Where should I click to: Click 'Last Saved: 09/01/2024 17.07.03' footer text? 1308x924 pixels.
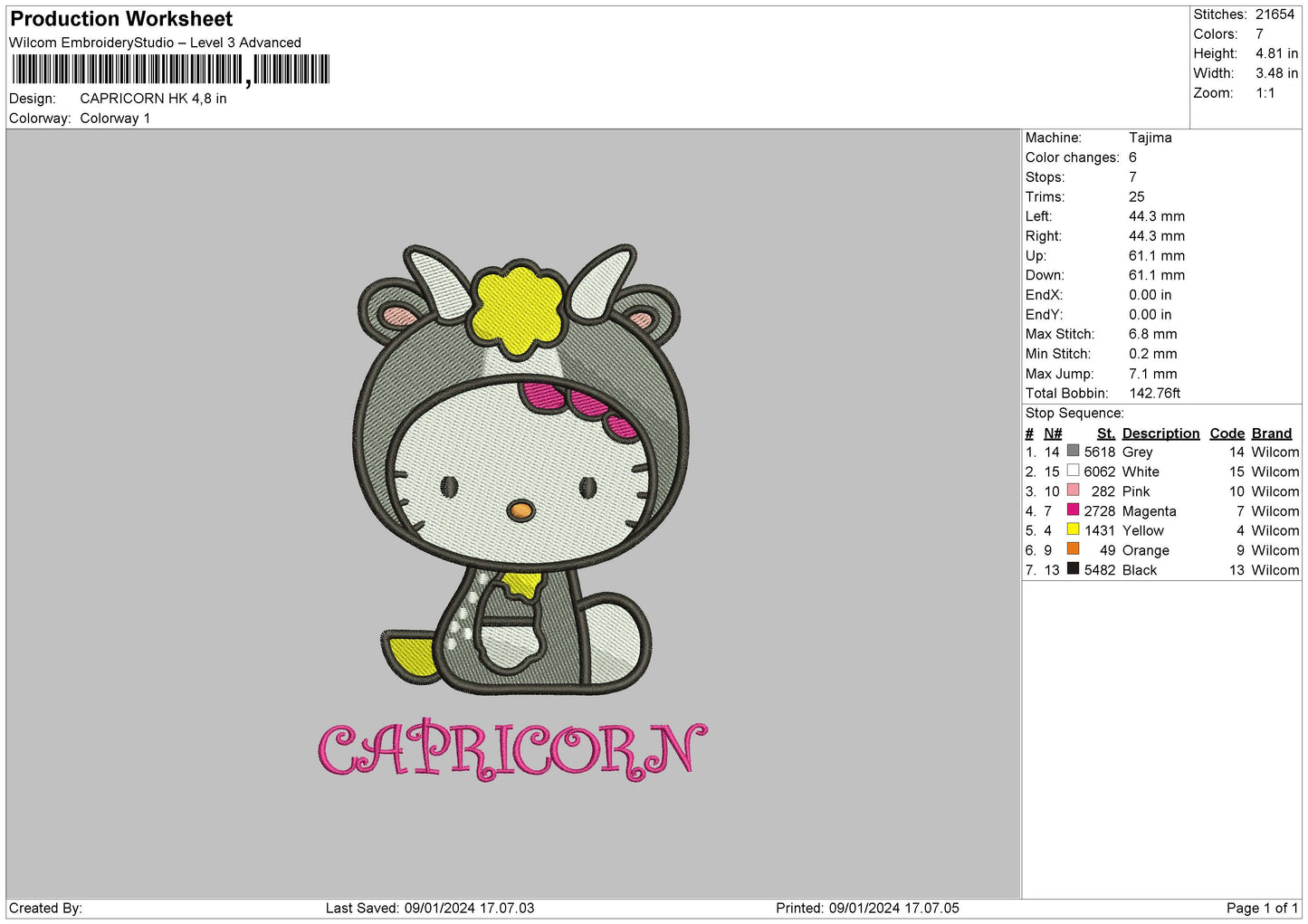430,908
